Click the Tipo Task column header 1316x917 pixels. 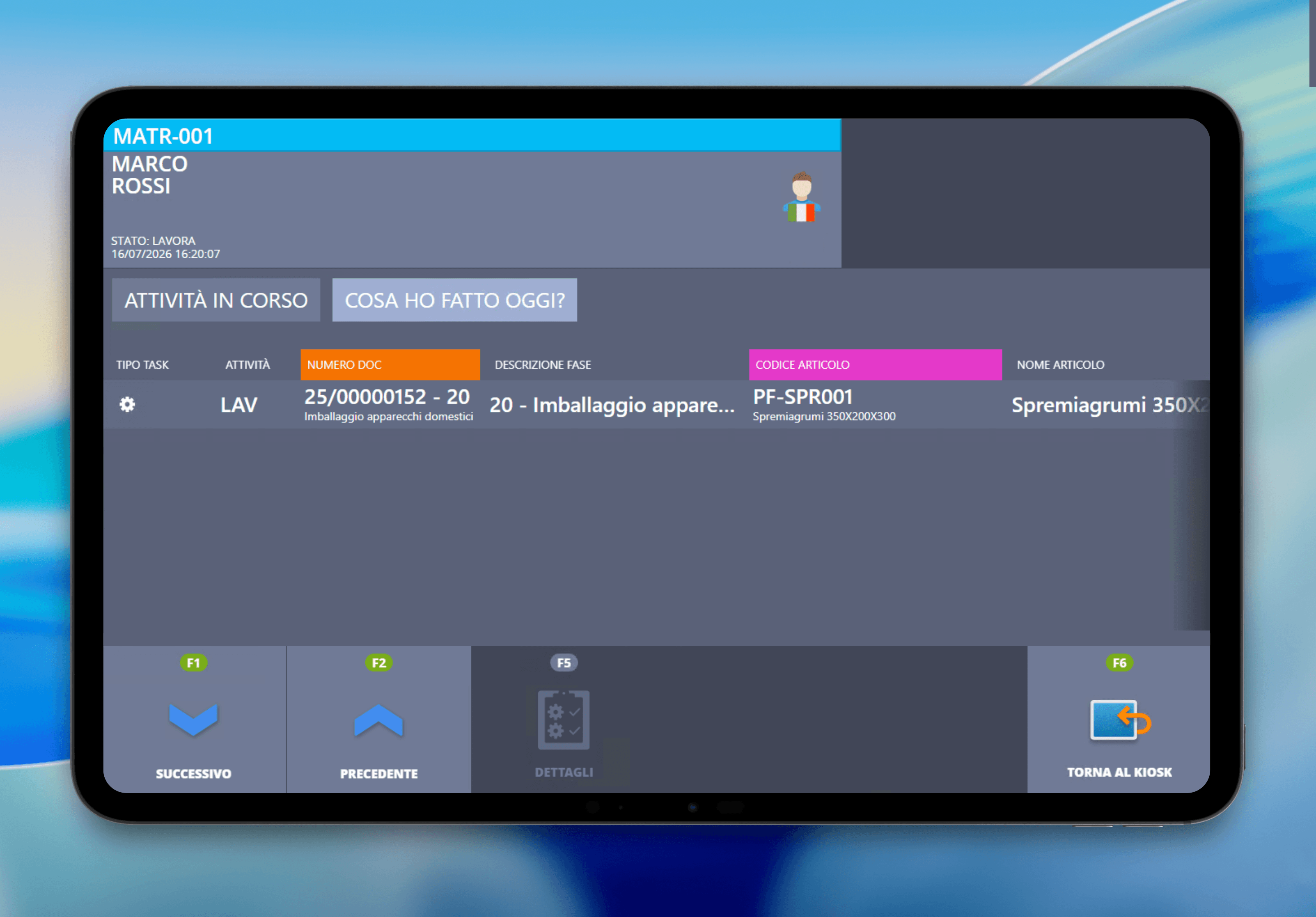143,365
